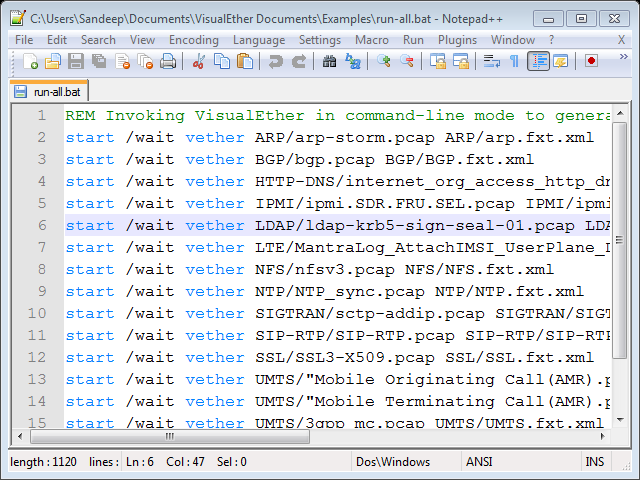Open the Run menu
Screen dimensions: 640x480
(x=413, y=40)
